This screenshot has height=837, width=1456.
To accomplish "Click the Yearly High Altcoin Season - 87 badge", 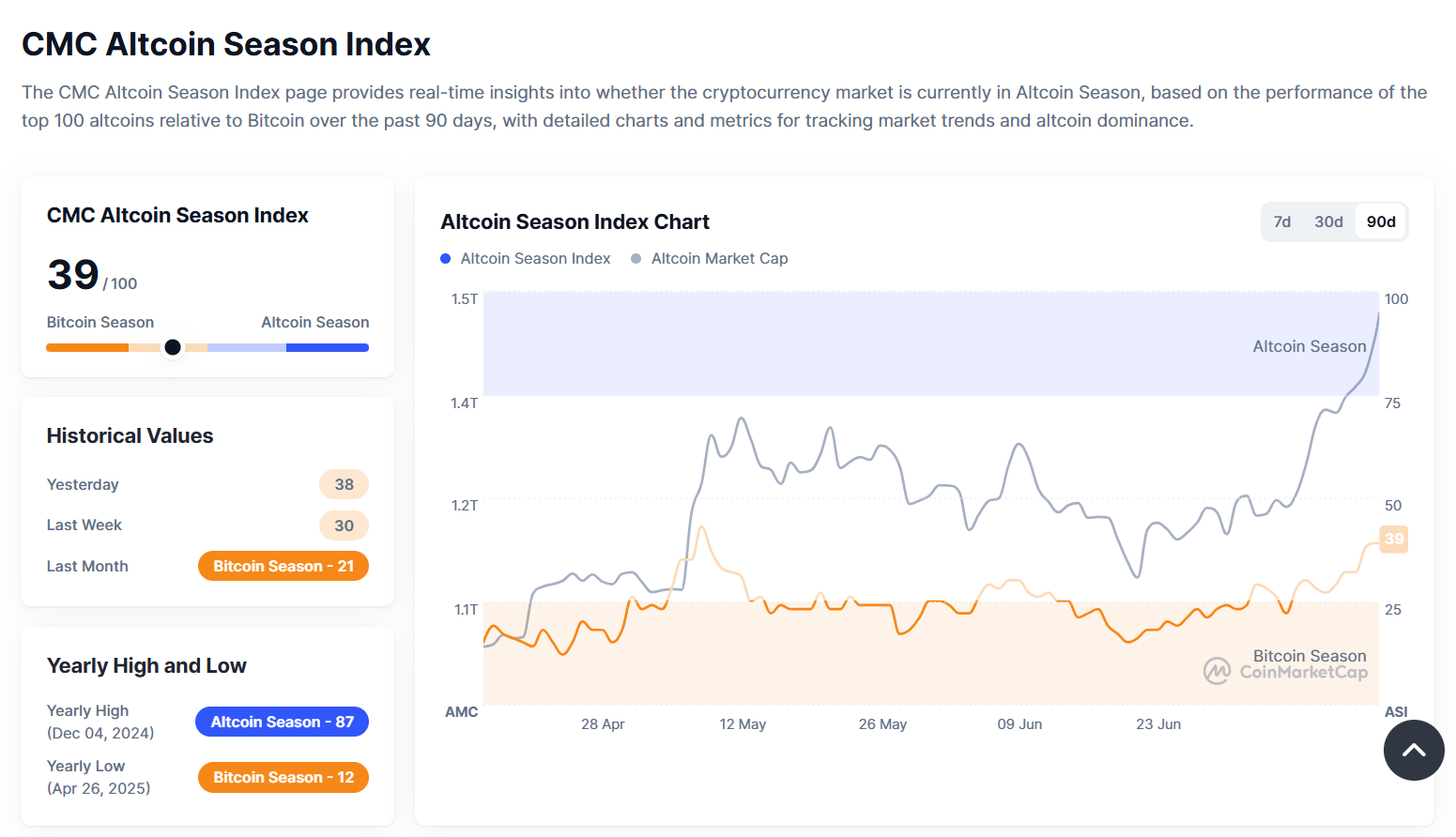I will coord(282,722).
